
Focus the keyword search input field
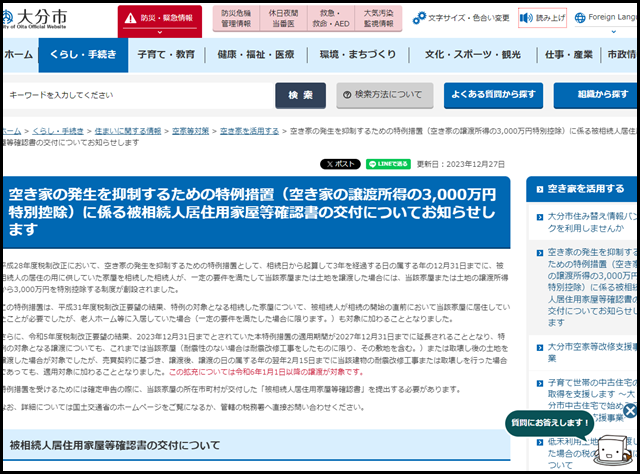[x=138, y=96]
